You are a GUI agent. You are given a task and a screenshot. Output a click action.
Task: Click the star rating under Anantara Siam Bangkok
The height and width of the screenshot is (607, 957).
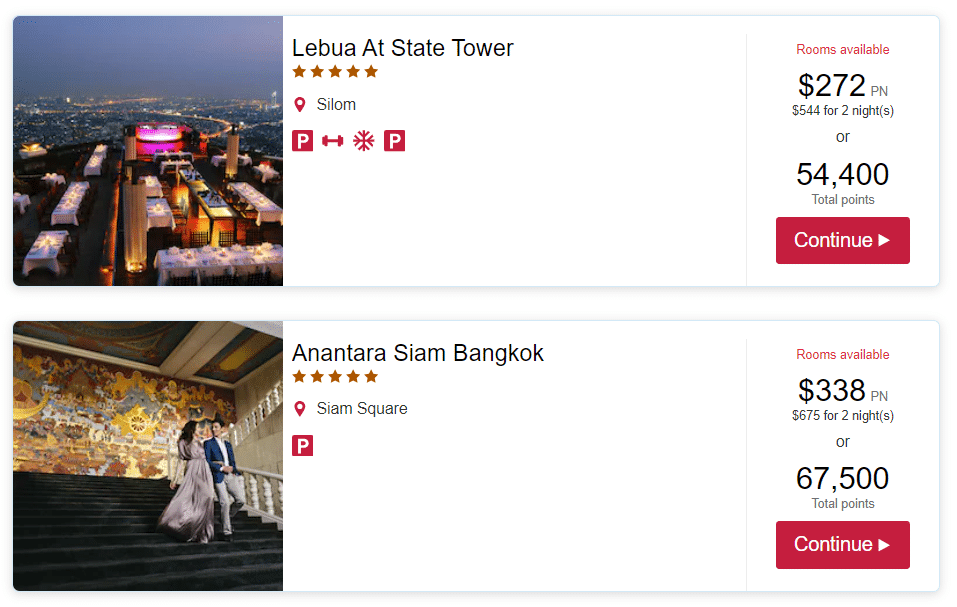(x=335, y=377)
